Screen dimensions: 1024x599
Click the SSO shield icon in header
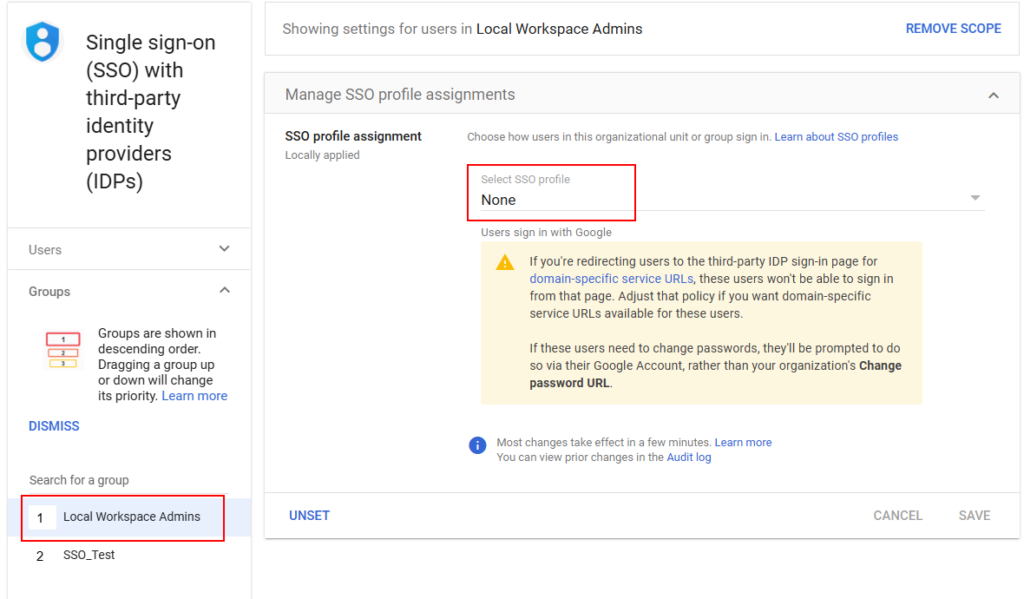click(x=42, y=42)
